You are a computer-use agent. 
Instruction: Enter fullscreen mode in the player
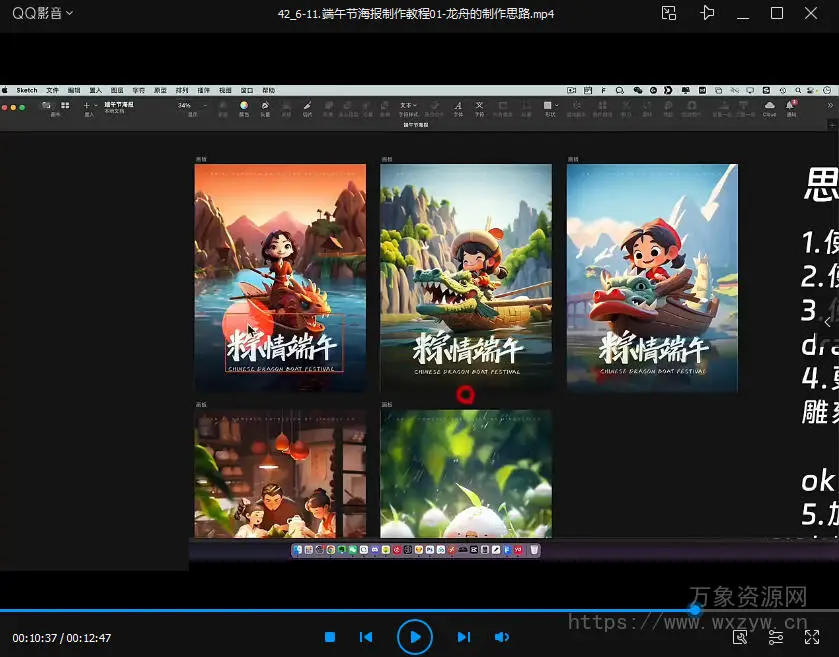coord(812,637)
